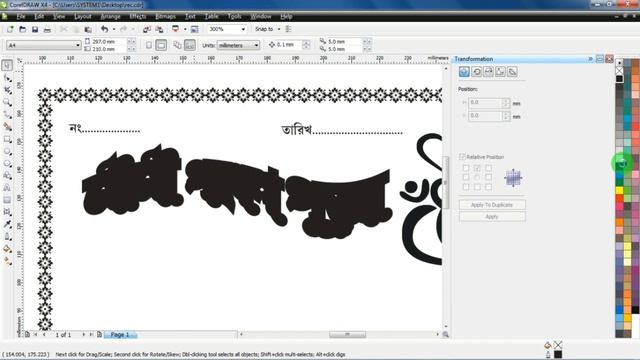Open the Outline tool flyout

point(7,236)
